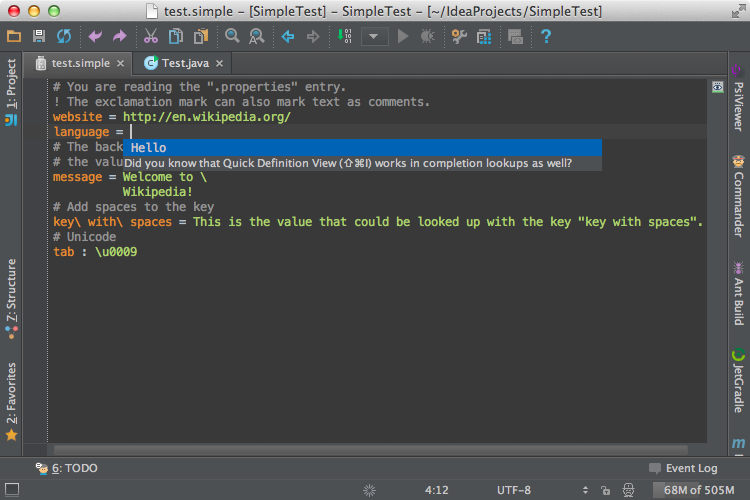
Task: Open the PsiViewer side panel
Action: (738, 98)
